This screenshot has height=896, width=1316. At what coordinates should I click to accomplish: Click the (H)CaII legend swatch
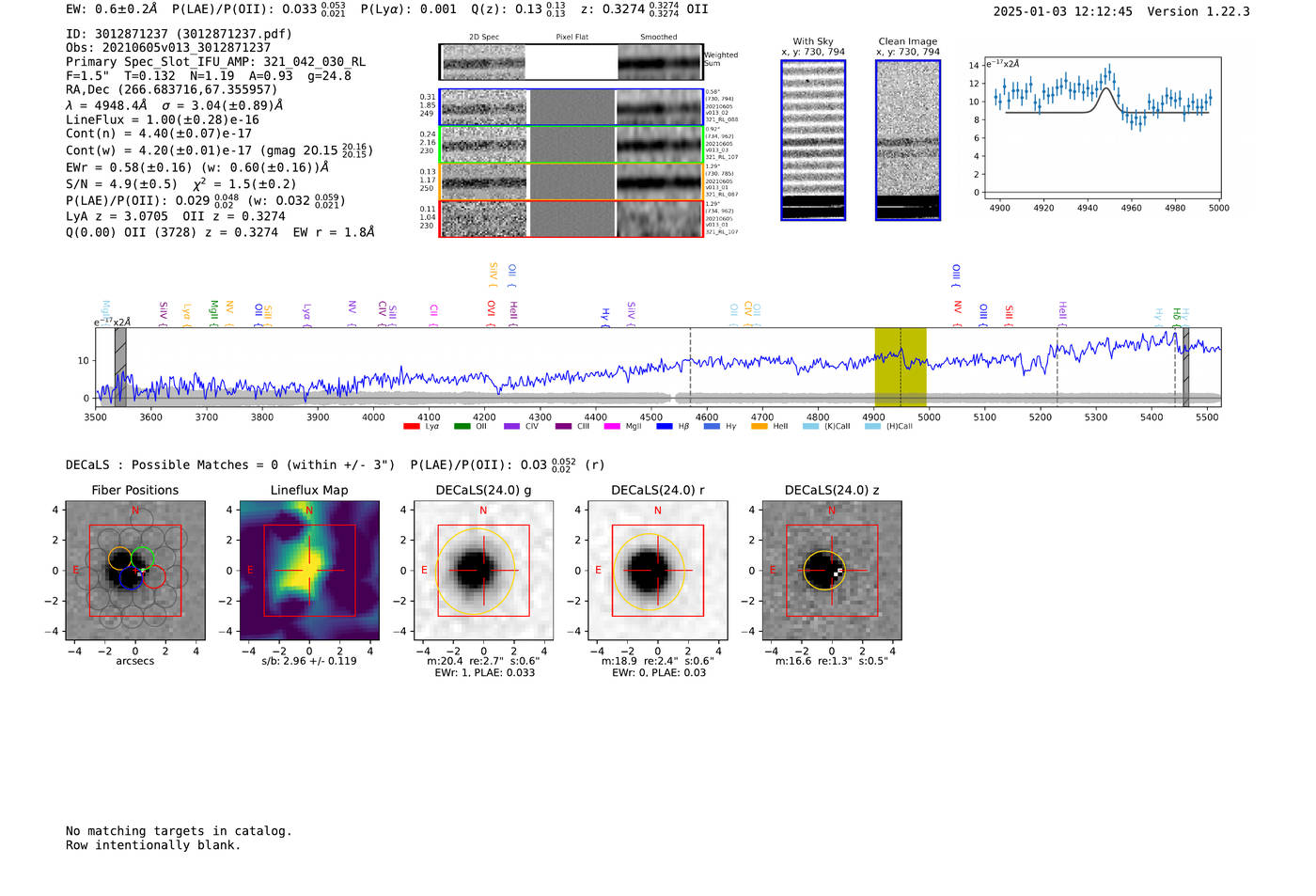click(872, 427)
